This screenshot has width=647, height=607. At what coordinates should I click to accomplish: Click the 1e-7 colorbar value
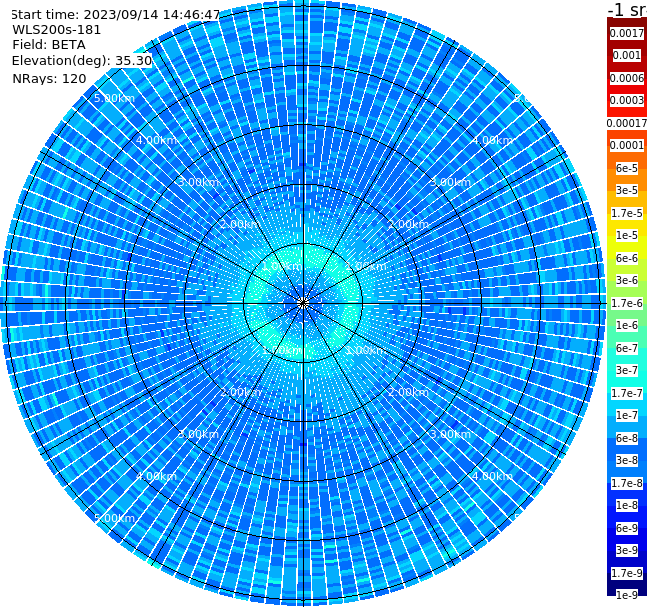pyautogui.click(x=627, y=415)
